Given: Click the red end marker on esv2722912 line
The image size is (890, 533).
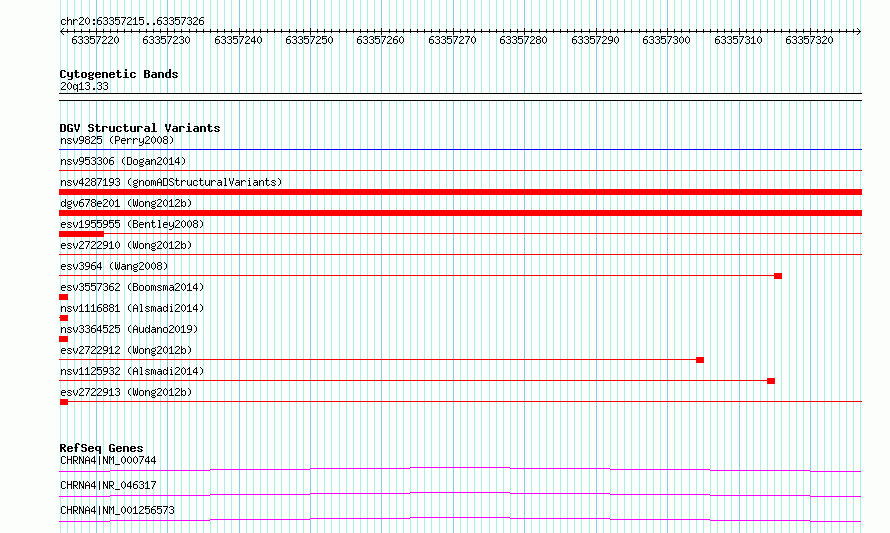Looking at the screenshot, I should (700, 360).
